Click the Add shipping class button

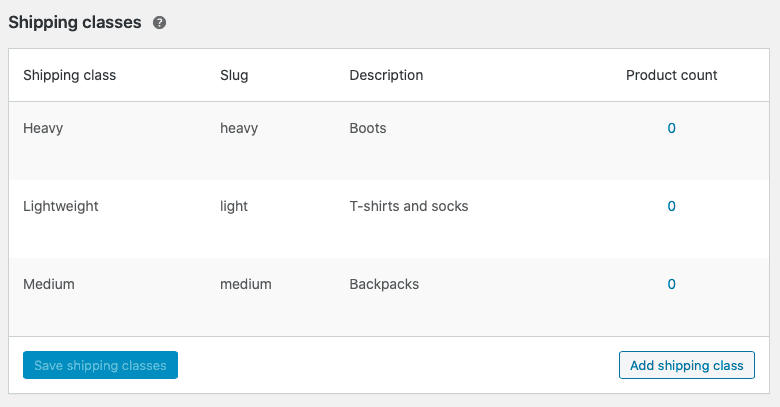pyautogui.click(x=686, y=365)
